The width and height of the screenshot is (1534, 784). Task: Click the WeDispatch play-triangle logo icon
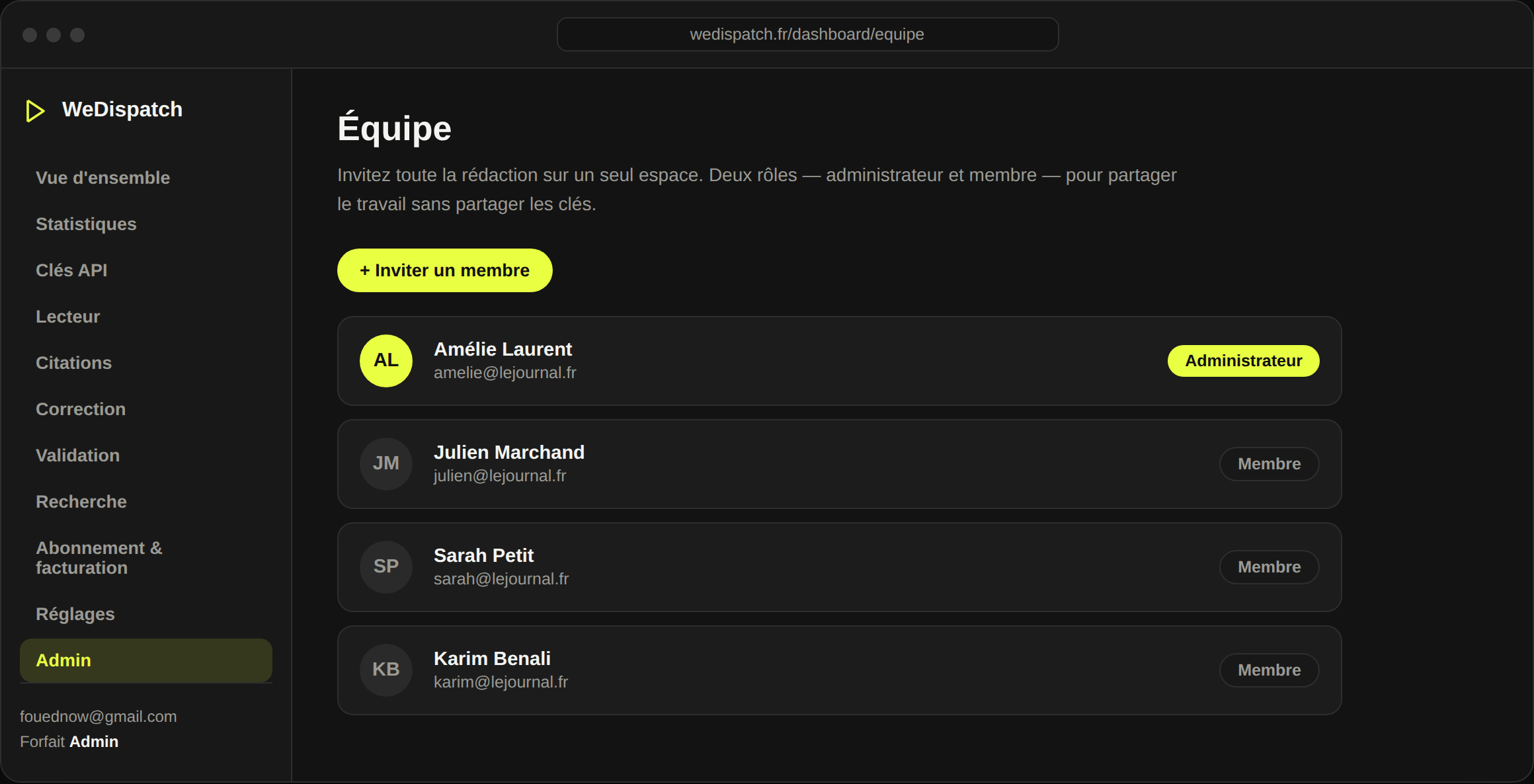tap(35, 110)
